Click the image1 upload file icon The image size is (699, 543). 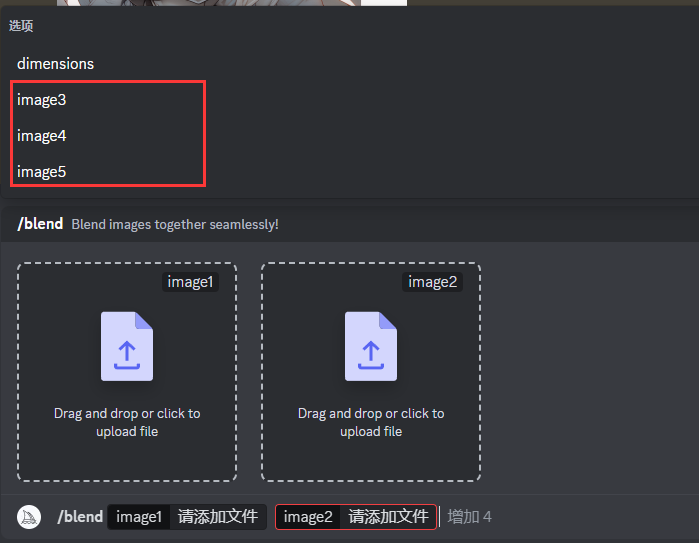(x=127, y=346)
